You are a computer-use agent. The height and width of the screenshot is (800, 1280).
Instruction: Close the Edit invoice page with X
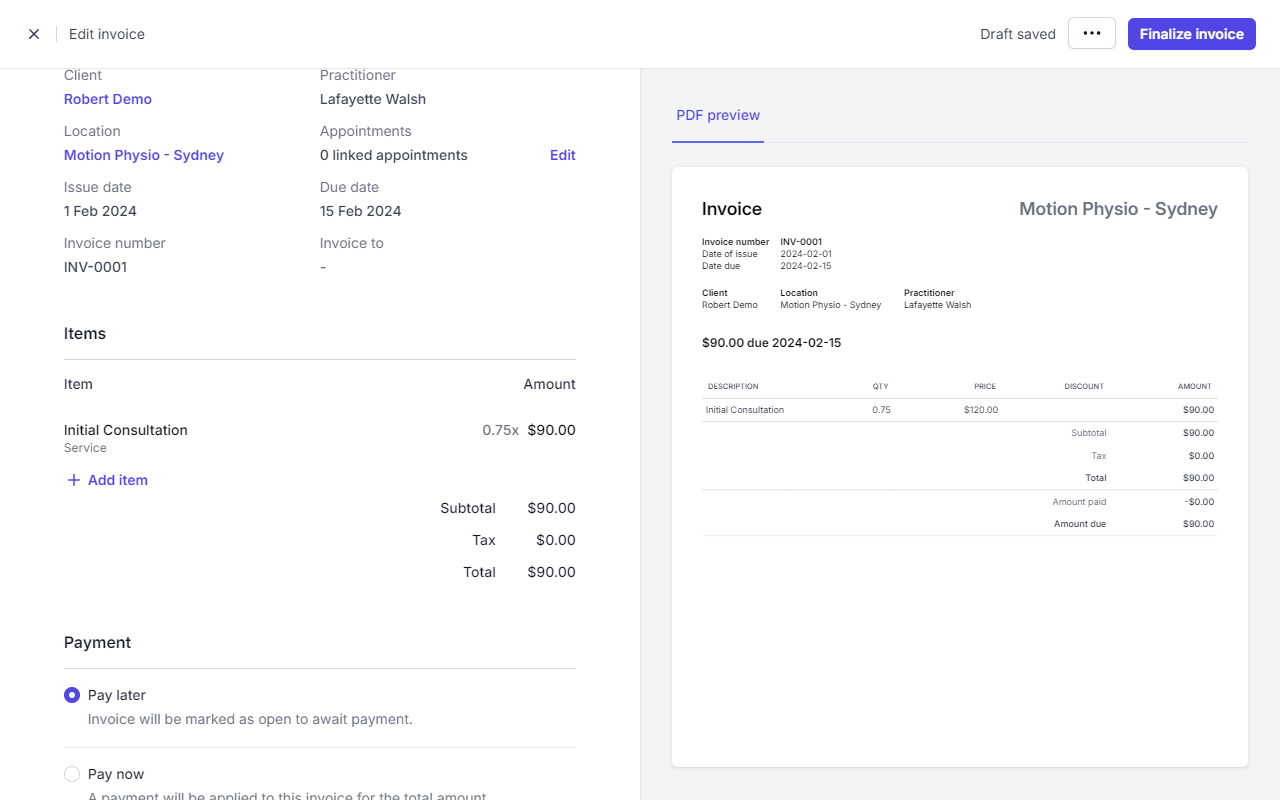pyautogui.click(x=34, y=34)
